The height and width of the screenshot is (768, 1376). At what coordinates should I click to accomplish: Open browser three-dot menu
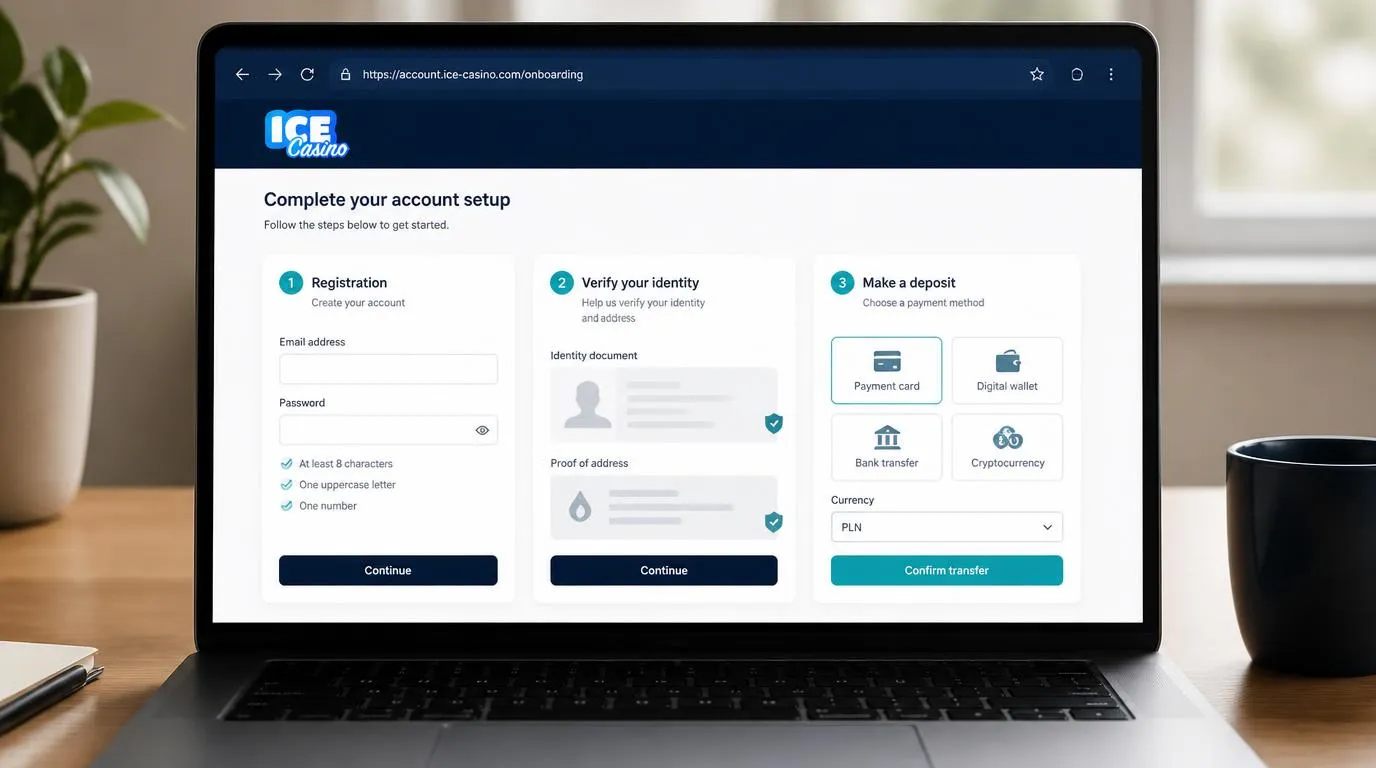pos(1111,75)
